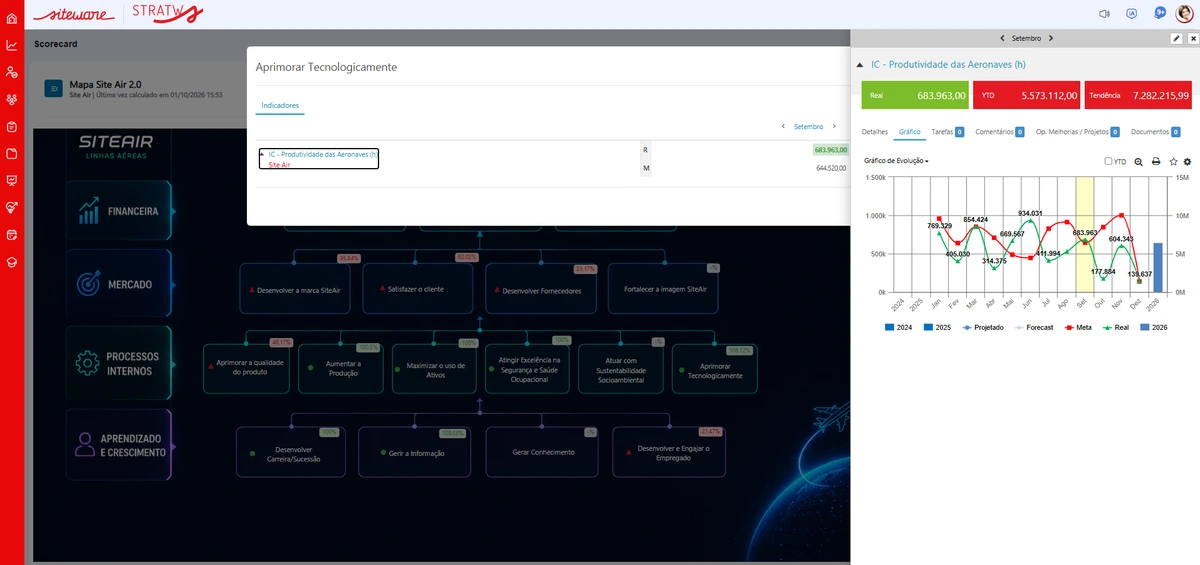Open the Gráfico de Evolução dropdown
Screen dimensions: 1200x565
[x=896, y=161]
